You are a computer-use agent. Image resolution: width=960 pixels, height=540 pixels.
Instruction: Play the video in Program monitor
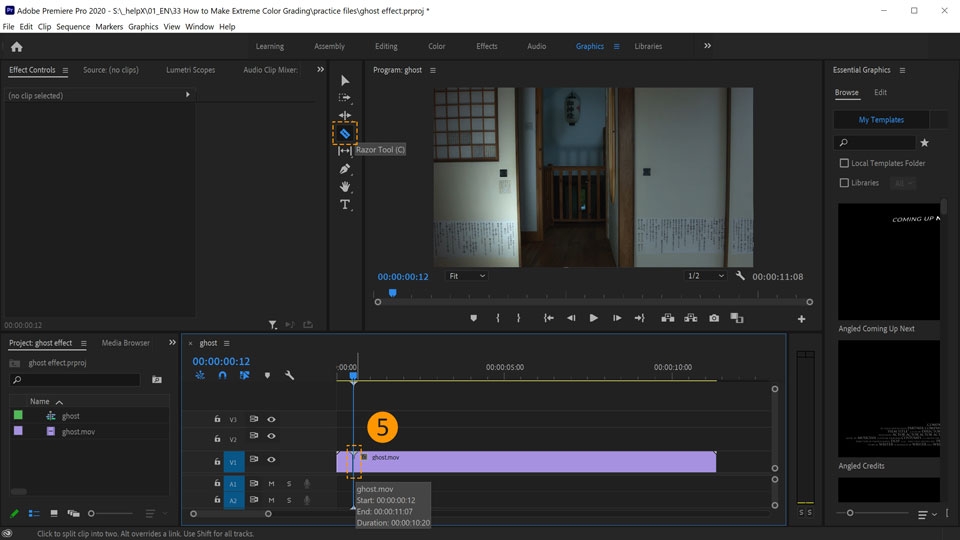(x=593, y=318)
